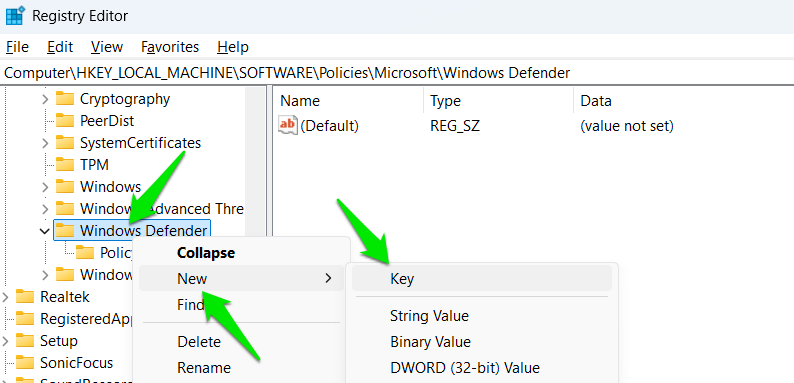Open the Help menu
Screen dimensions: 794x383
[233, 47]
